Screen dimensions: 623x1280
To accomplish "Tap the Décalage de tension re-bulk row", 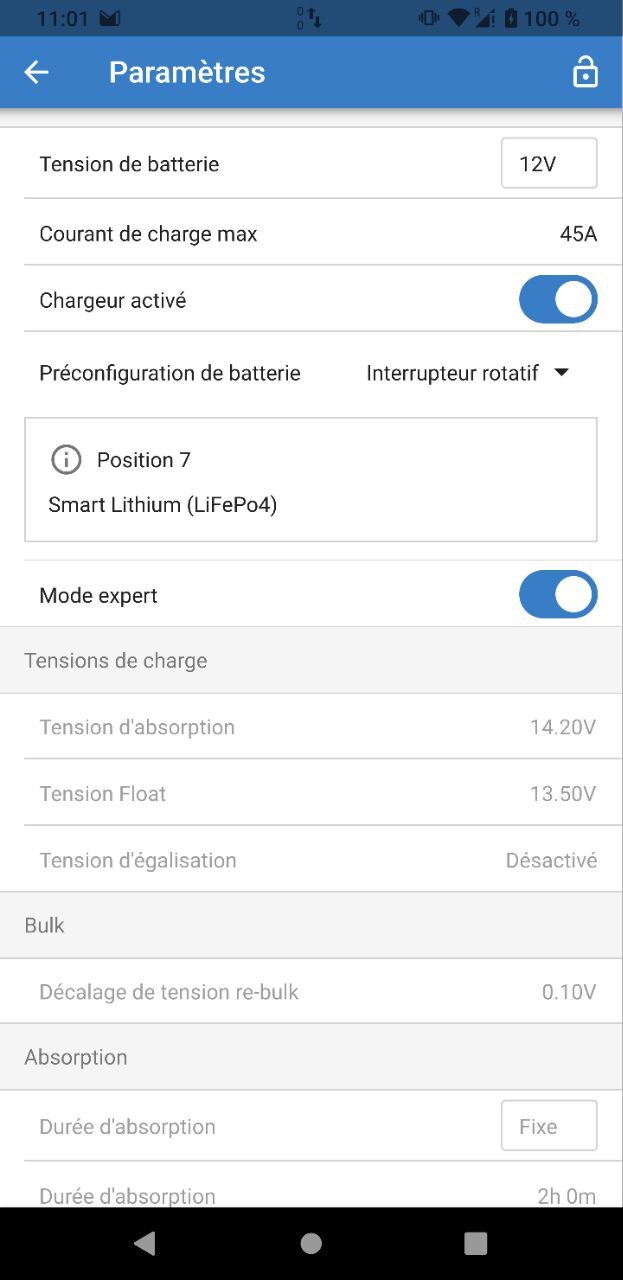I will 311,992.
